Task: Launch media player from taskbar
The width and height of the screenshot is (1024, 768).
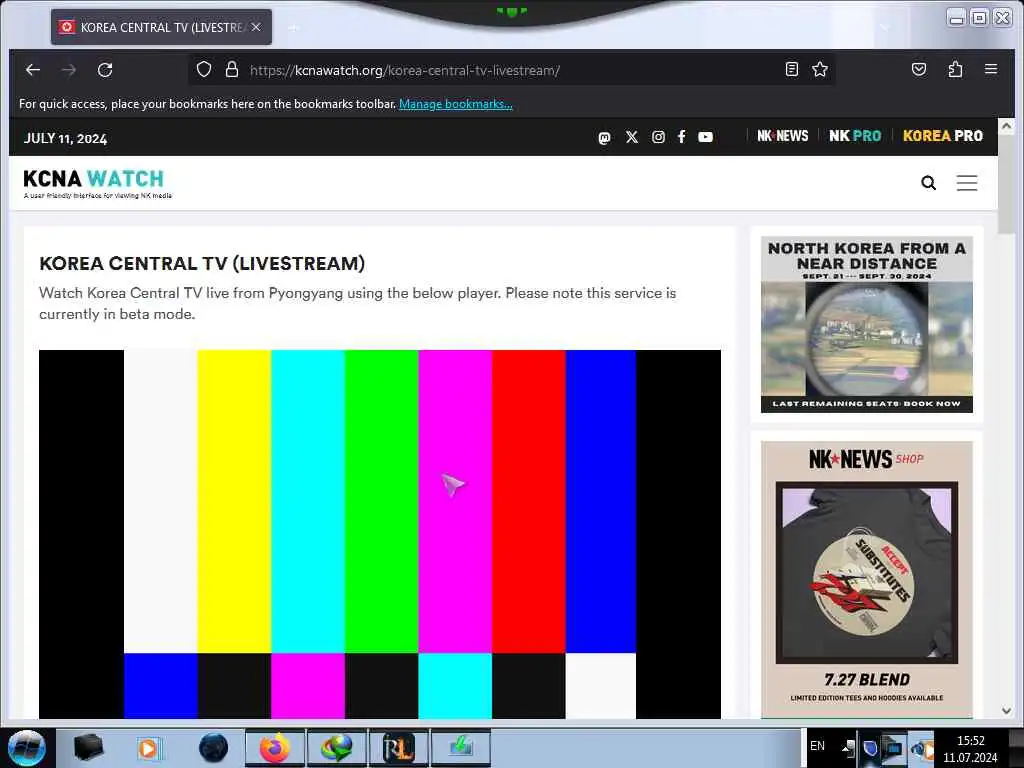Action: coord(150,748)
